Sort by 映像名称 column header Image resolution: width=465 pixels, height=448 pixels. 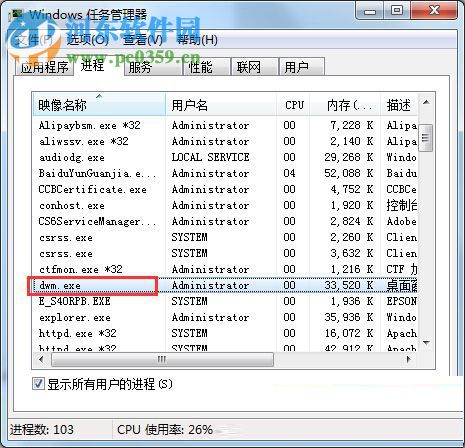(99, 105)
